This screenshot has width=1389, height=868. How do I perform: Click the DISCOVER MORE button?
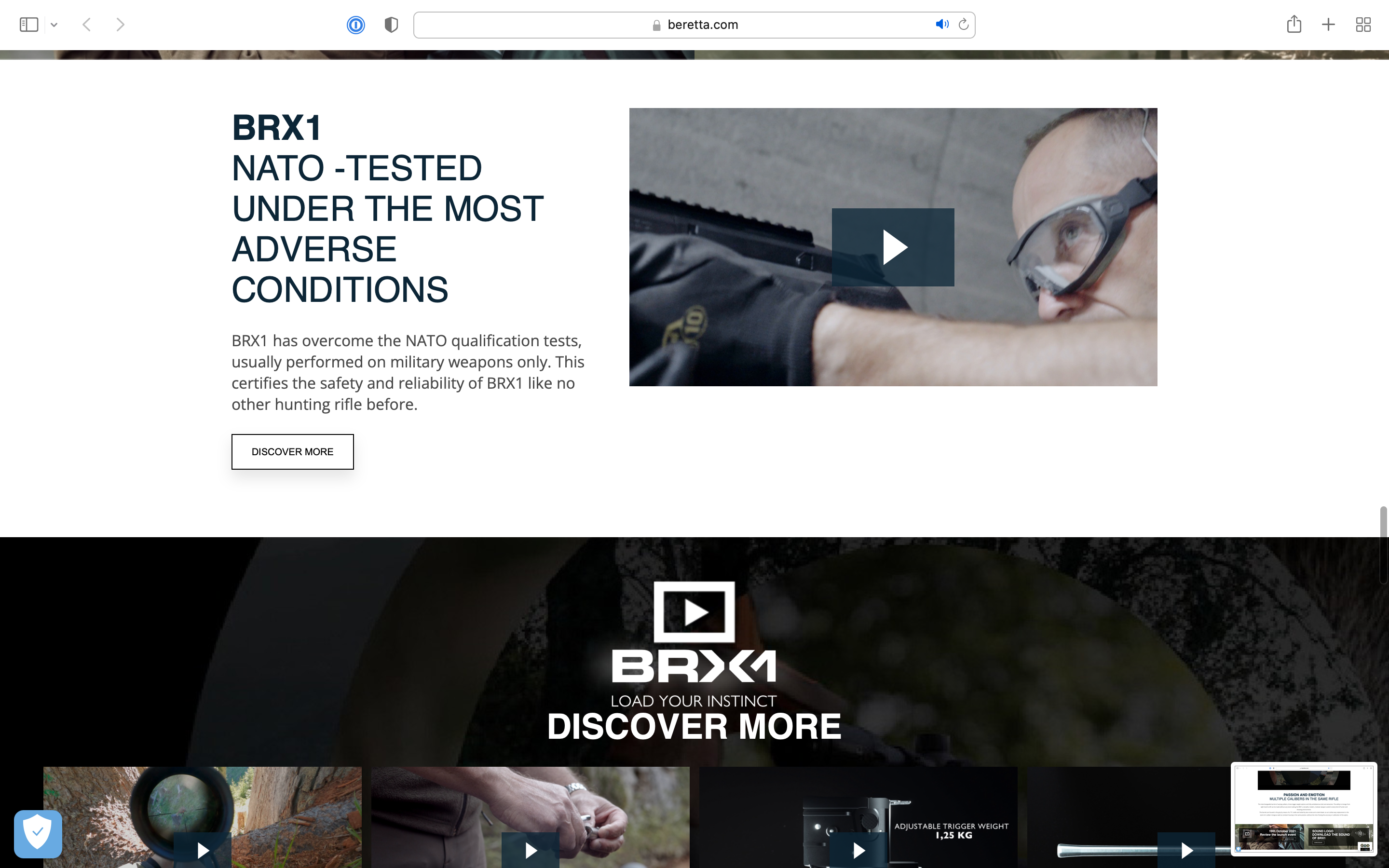coord(292,452)
